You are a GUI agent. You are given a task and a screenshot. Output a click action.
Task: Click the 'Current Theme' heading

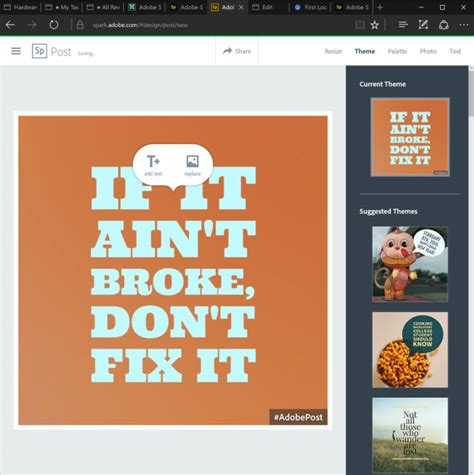383,84
